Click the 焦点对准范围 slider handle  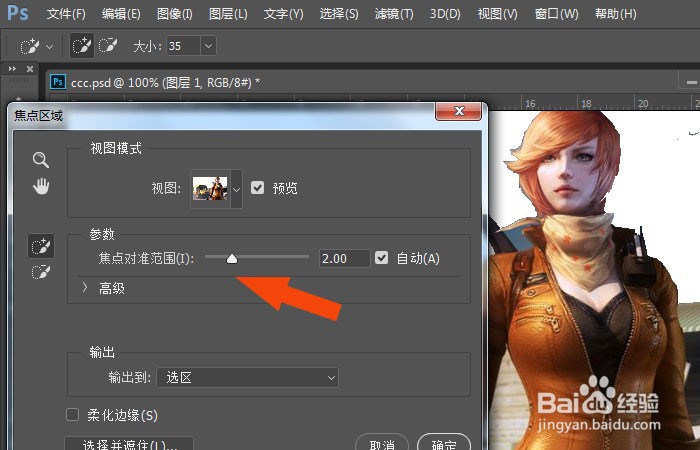tap(232, 258)
